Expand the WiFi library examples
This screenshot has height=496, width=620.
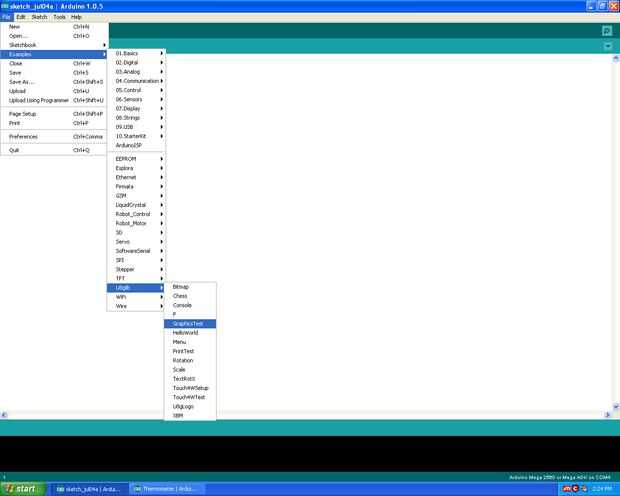pos(136,297)
